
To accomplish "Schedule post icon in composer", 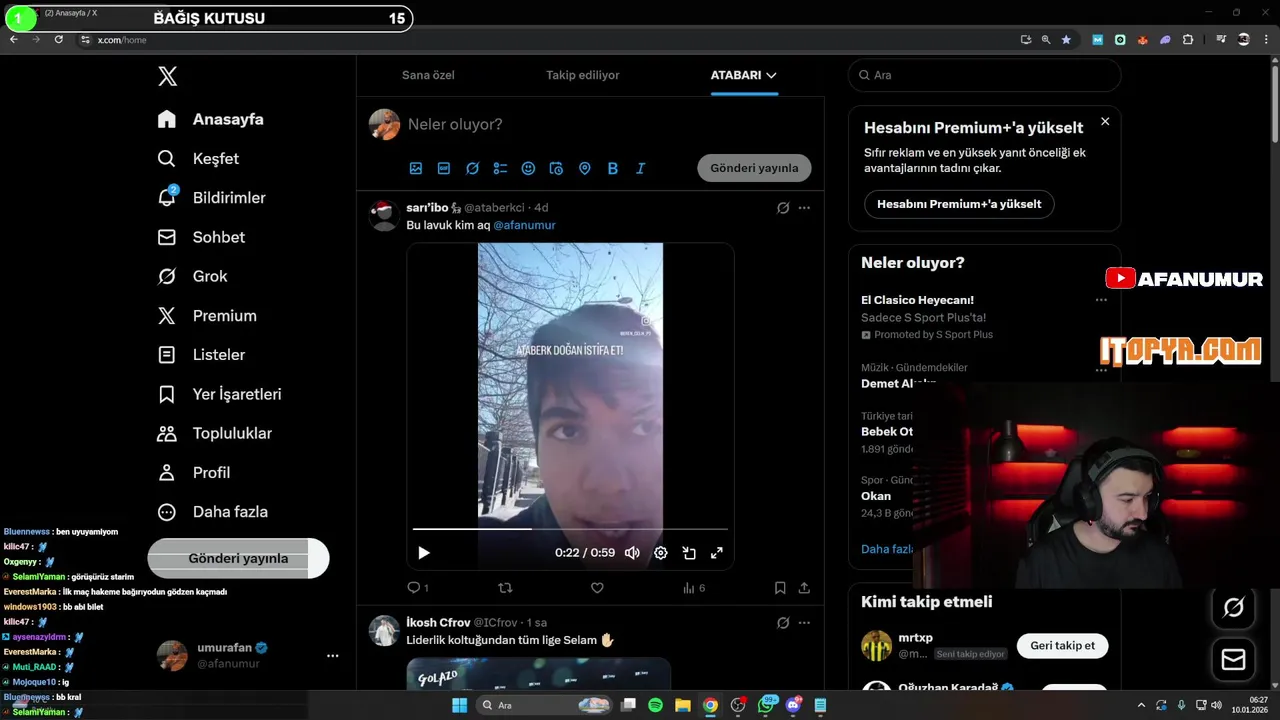I will 557,168.
